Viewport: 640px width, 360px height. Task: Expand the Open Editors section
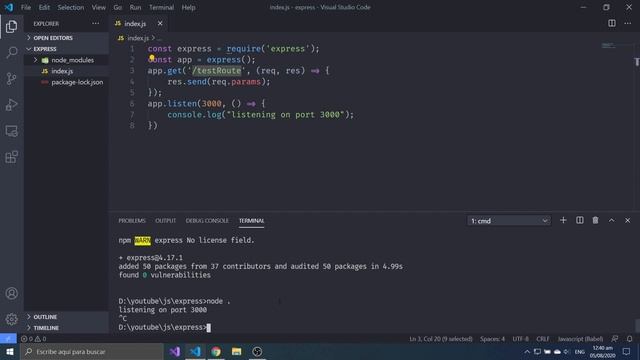67,38
